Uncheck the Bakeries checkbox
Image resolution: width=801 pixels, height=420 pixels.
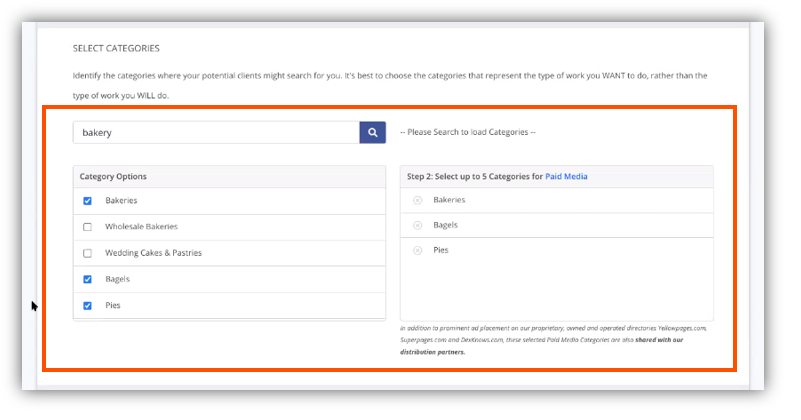(88, 201)
